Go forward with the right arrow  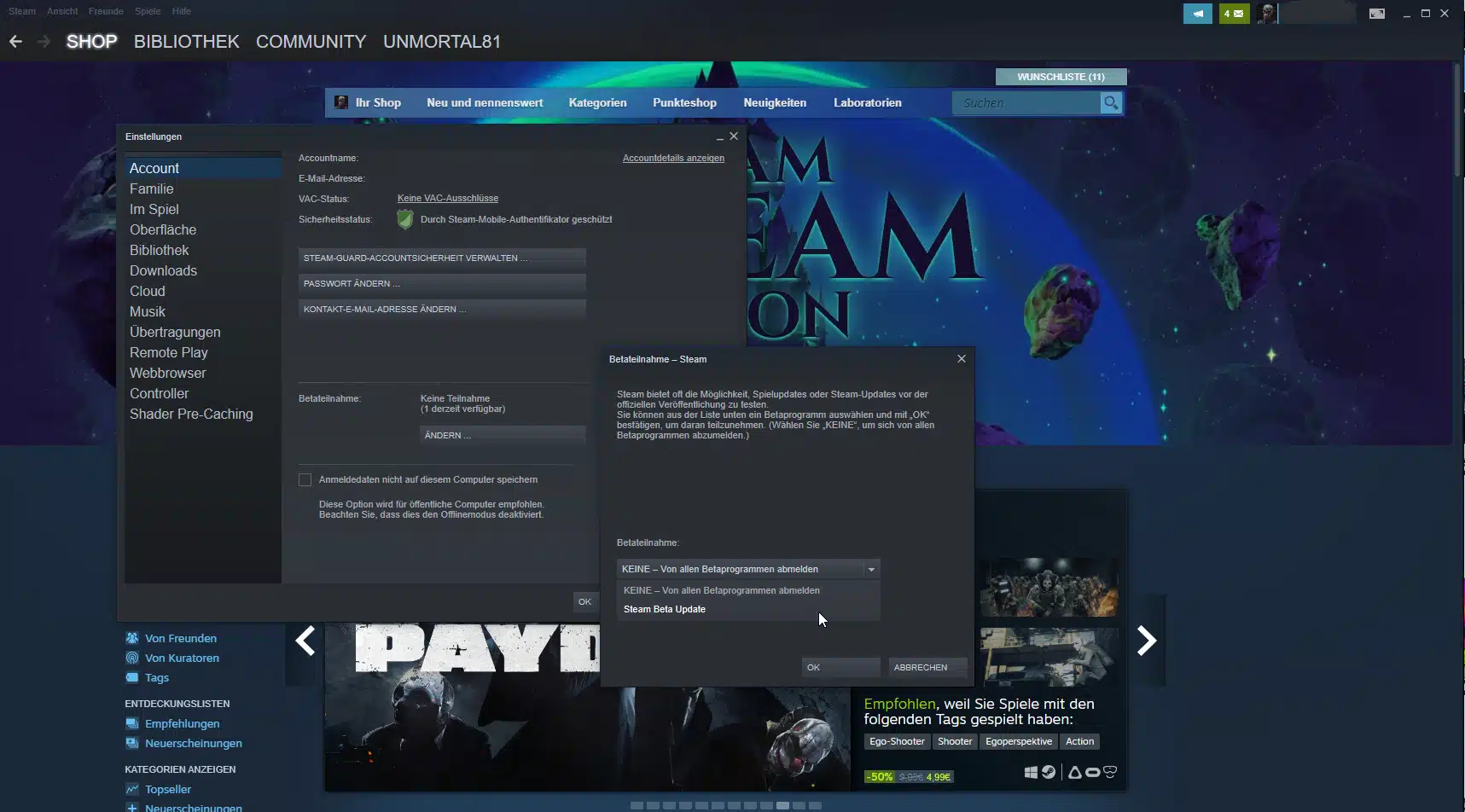(44, 41)
